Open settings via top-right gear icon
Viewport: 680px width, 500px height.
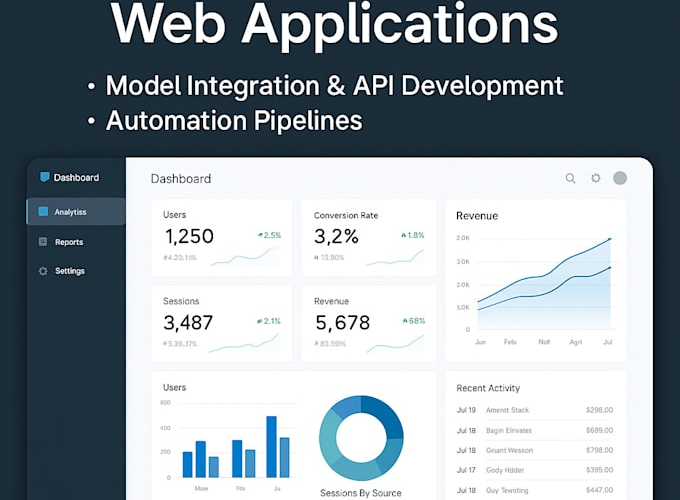click(596, 179)
